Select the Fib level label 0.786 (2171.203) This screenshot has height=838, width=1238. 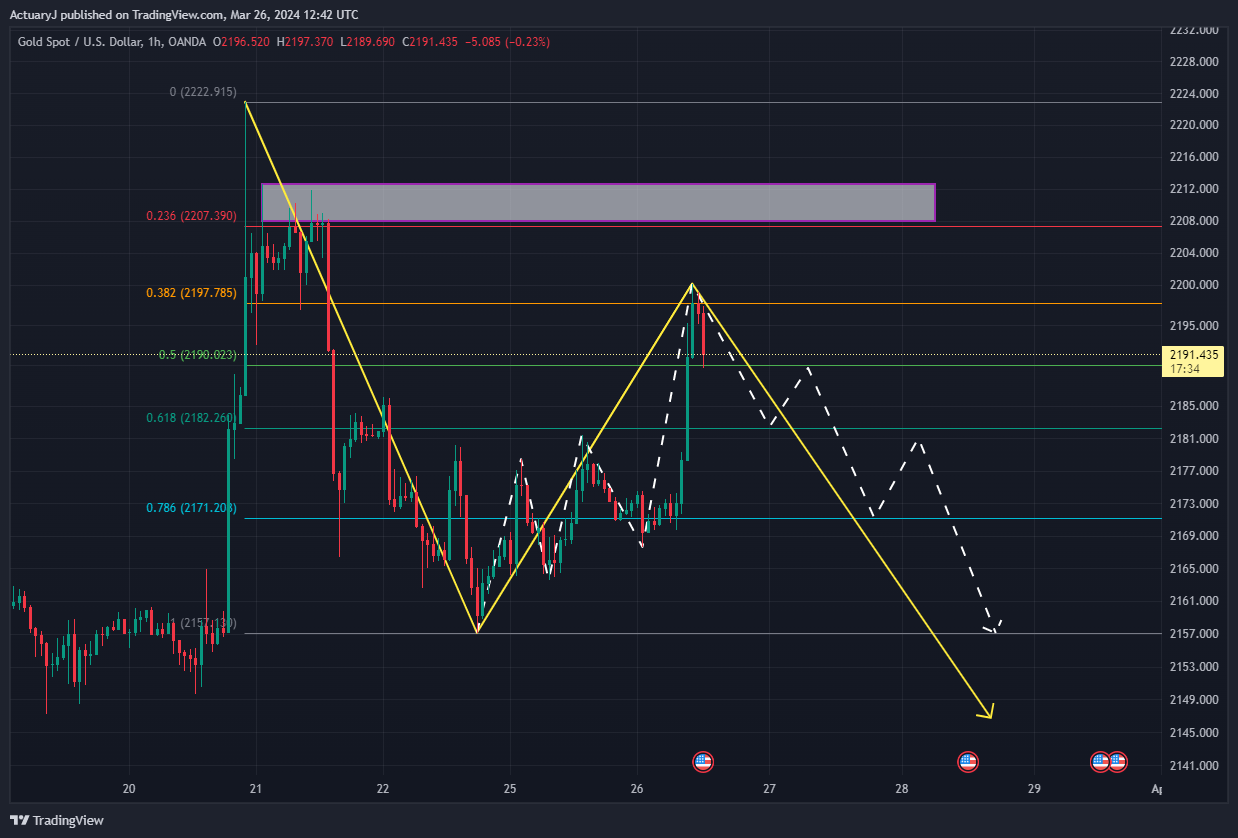pos(191,508)
